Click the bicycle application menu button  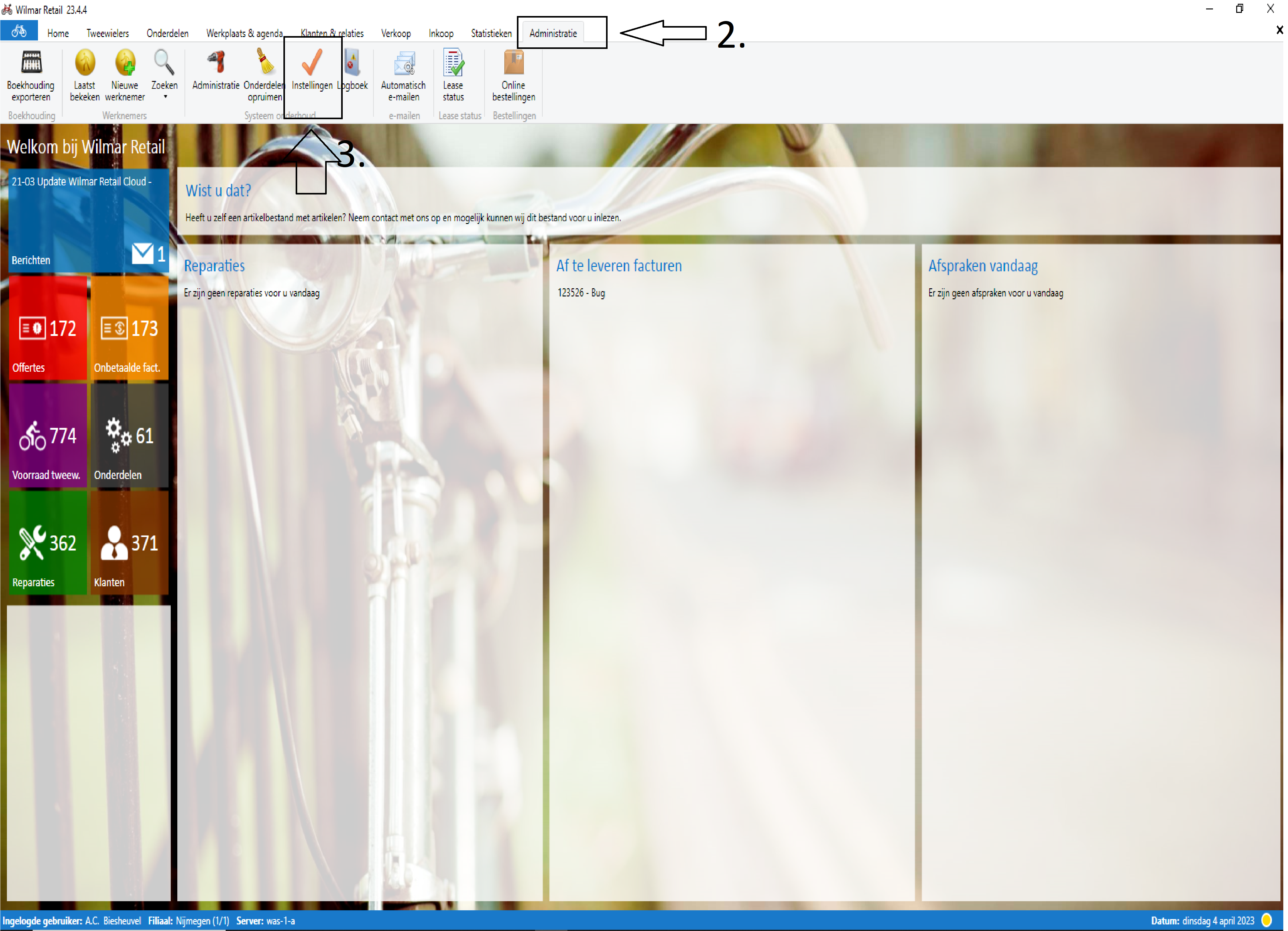(19, 31)
